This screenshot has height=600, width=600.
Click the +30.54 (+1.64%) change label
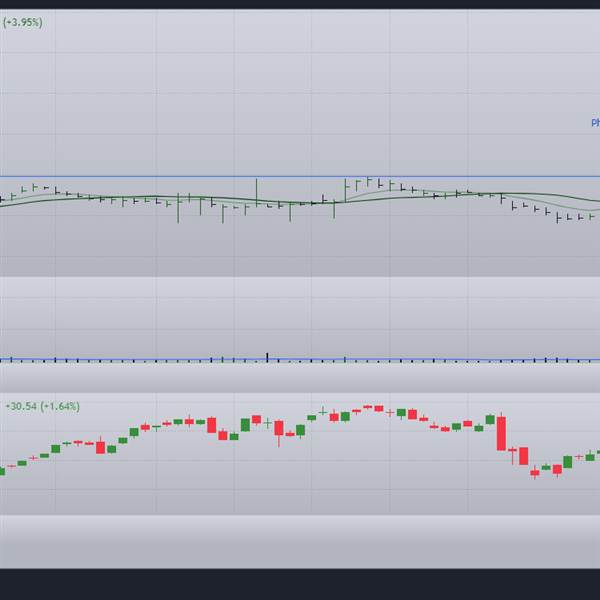[x=42, y=406]
